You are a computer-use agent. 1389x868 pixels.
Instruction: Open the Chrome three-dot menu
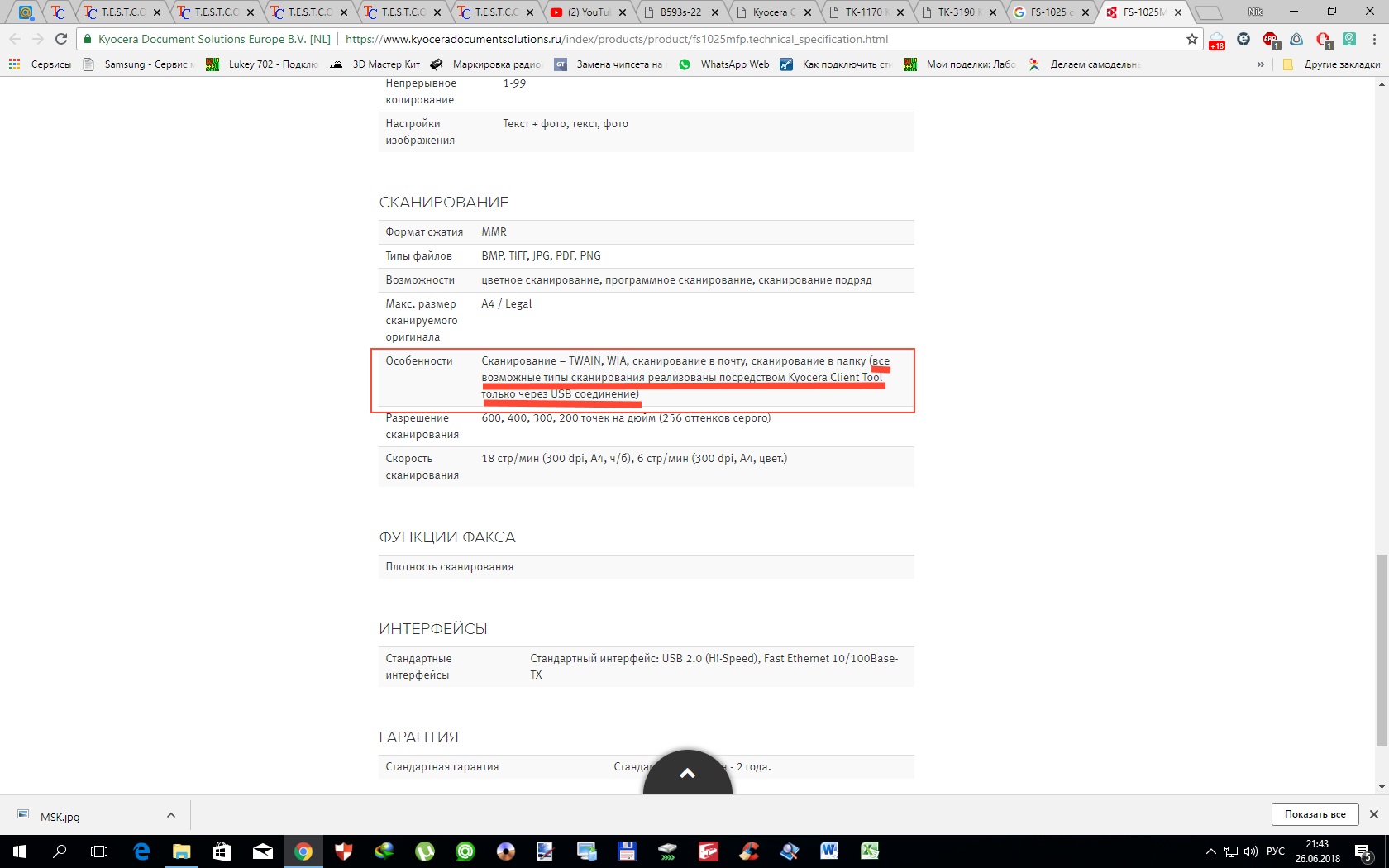click(x=1374, y=39)
